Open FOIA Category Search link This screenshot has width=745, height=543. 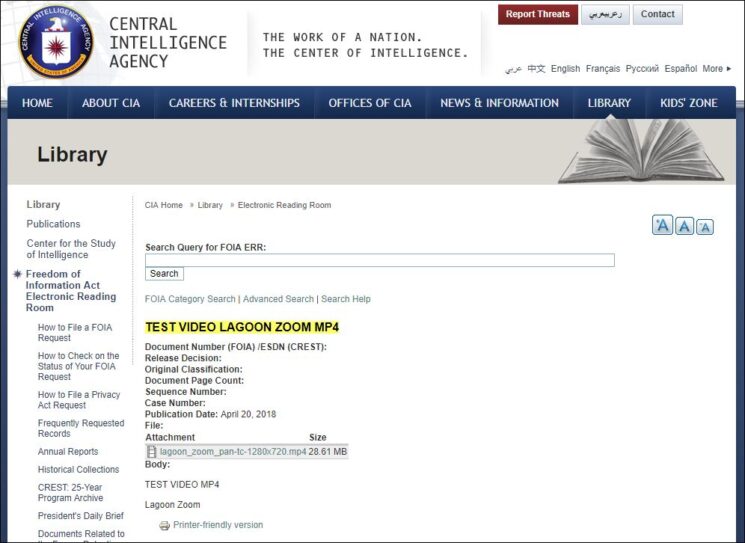(x=190, y=299)
